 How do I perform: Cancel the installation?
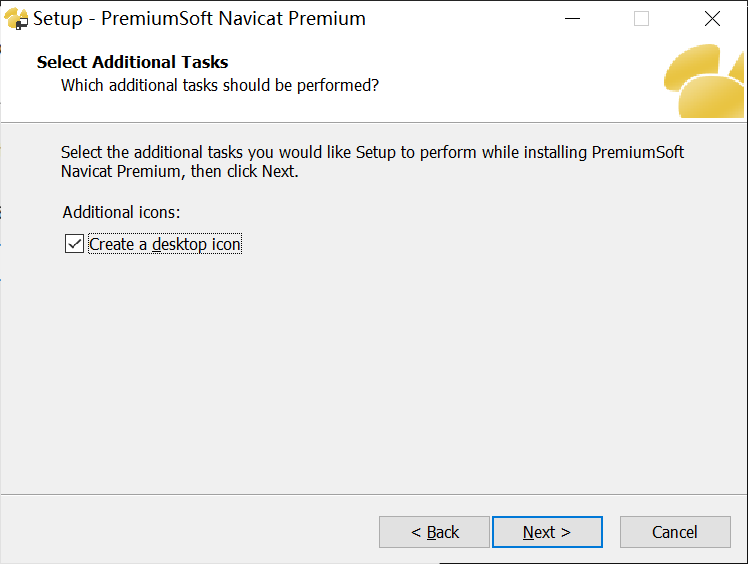(675, 532)
